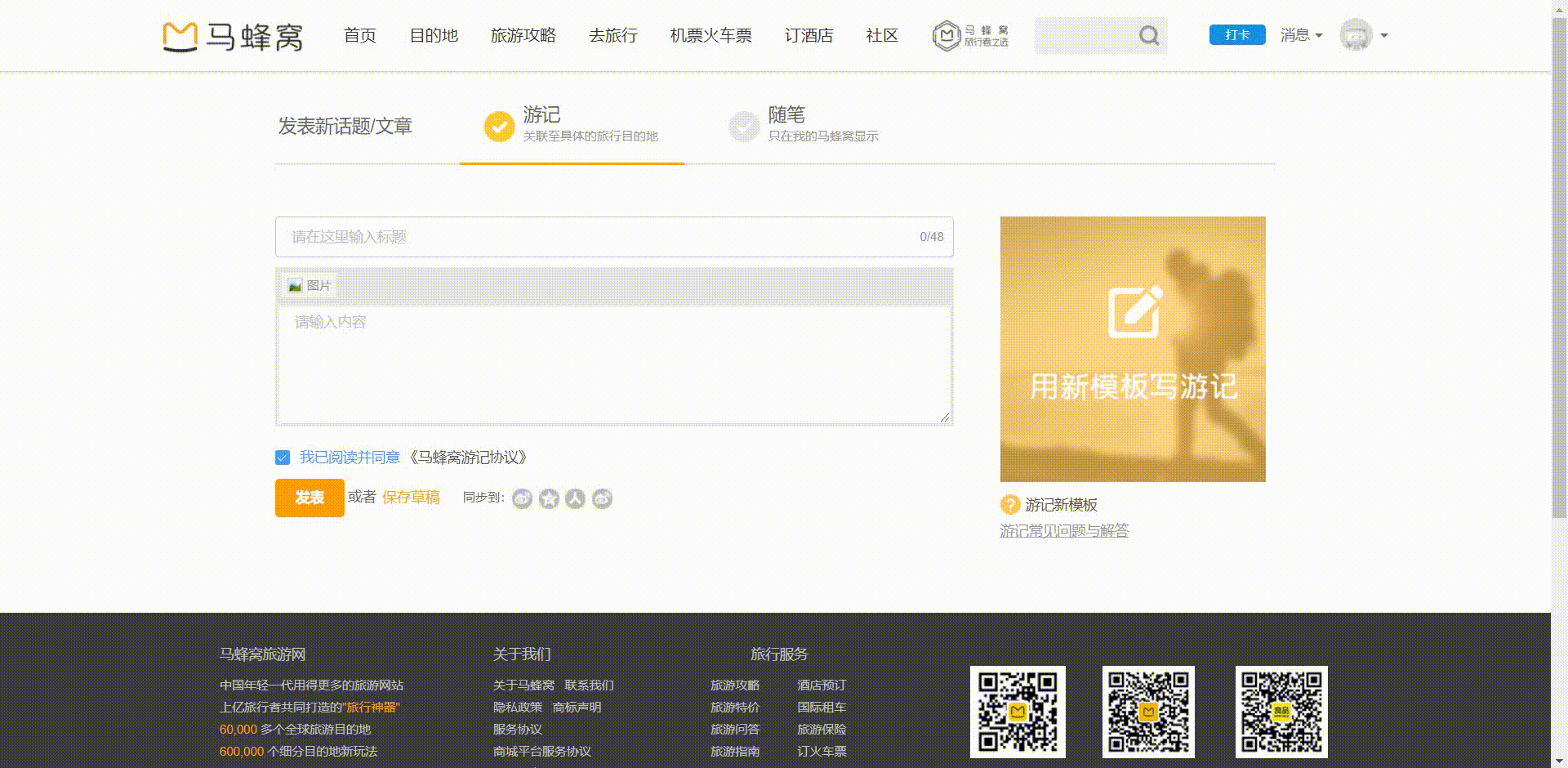Click the "旅行神器" orange text in footer
Image resolution: width=1568 pixels, height=768 pixels.
coord(372,708)
